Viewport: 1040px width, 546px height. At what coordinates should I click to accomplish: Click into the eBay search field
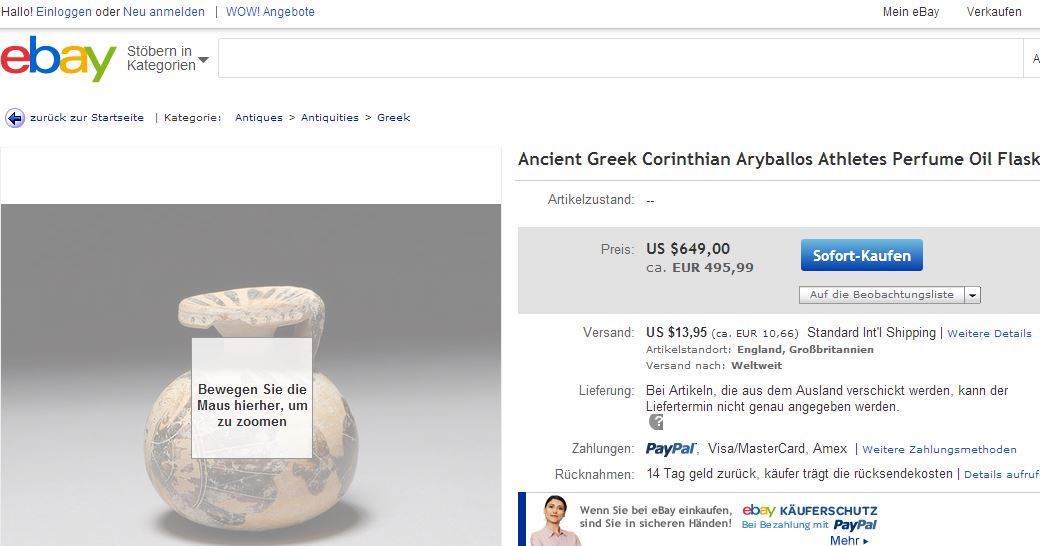[x=620, y=59]
